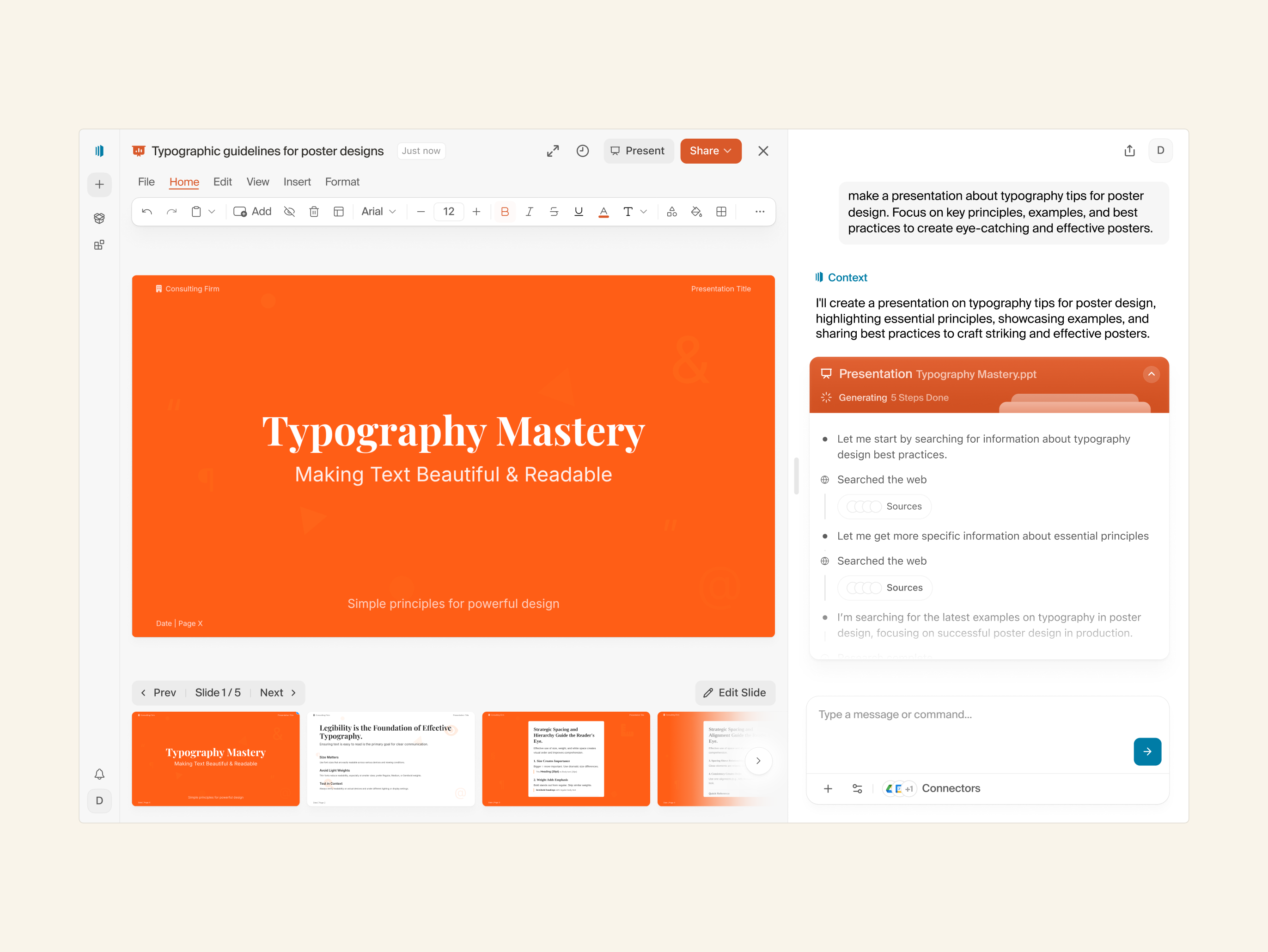Toggle bold formatting

click(505, 212)
